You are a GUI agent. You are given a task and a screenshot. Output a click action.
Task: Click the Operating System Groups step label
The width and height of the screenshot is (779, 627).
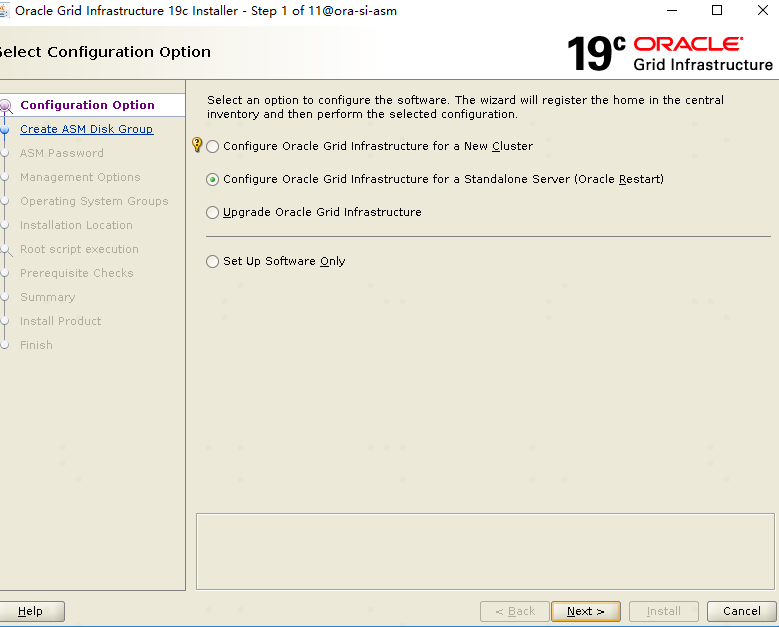94,201
